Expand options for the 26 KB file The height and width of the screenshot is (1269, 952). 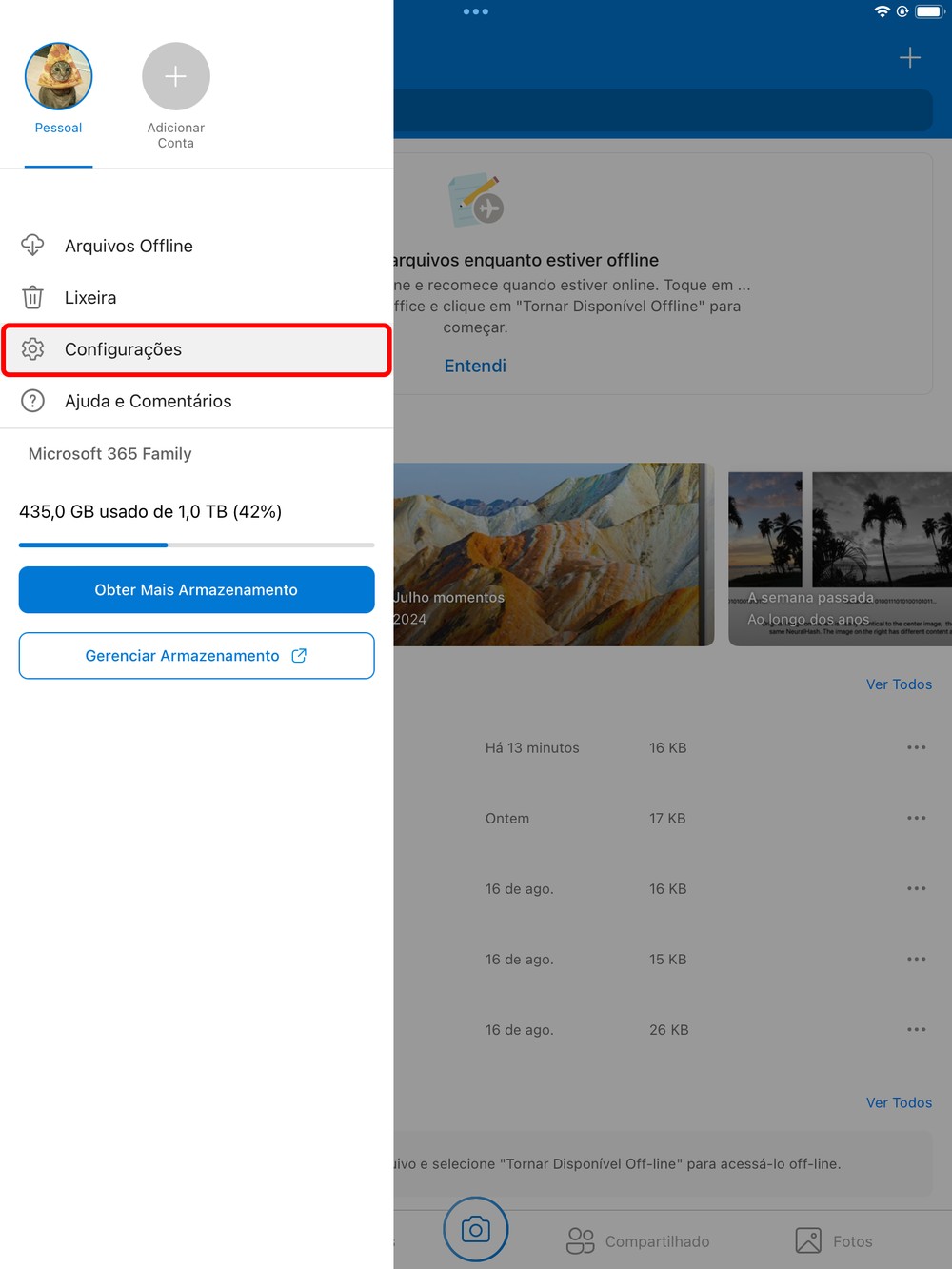pos(916,1030)
